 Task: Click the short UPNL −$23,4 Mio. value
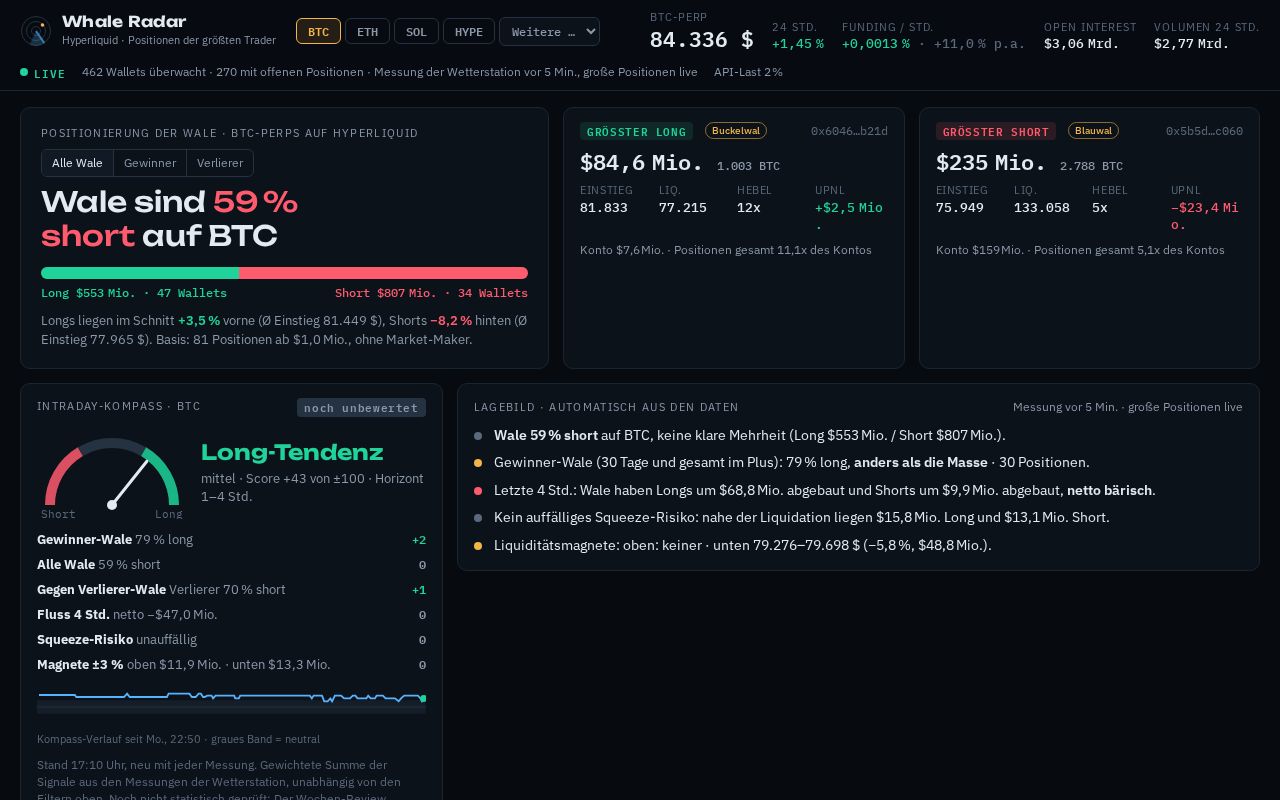(1205, 215)
